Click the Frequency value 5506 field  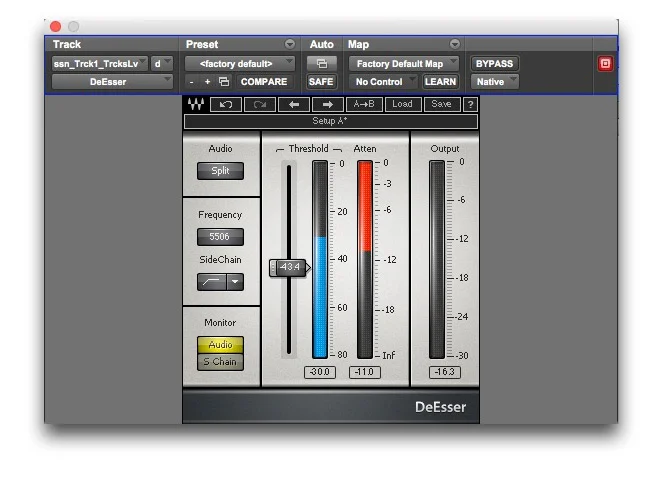pyautogui.click(x=220, y=236)
